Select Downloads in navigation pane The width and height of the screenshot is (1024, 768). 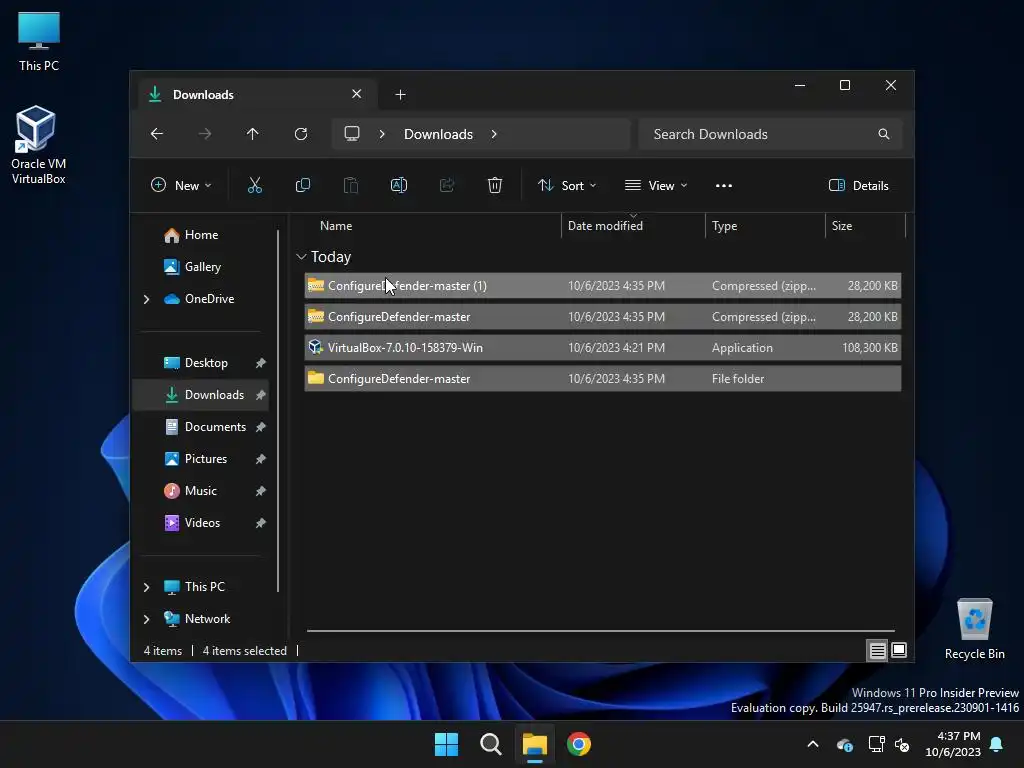coord(201,395)
